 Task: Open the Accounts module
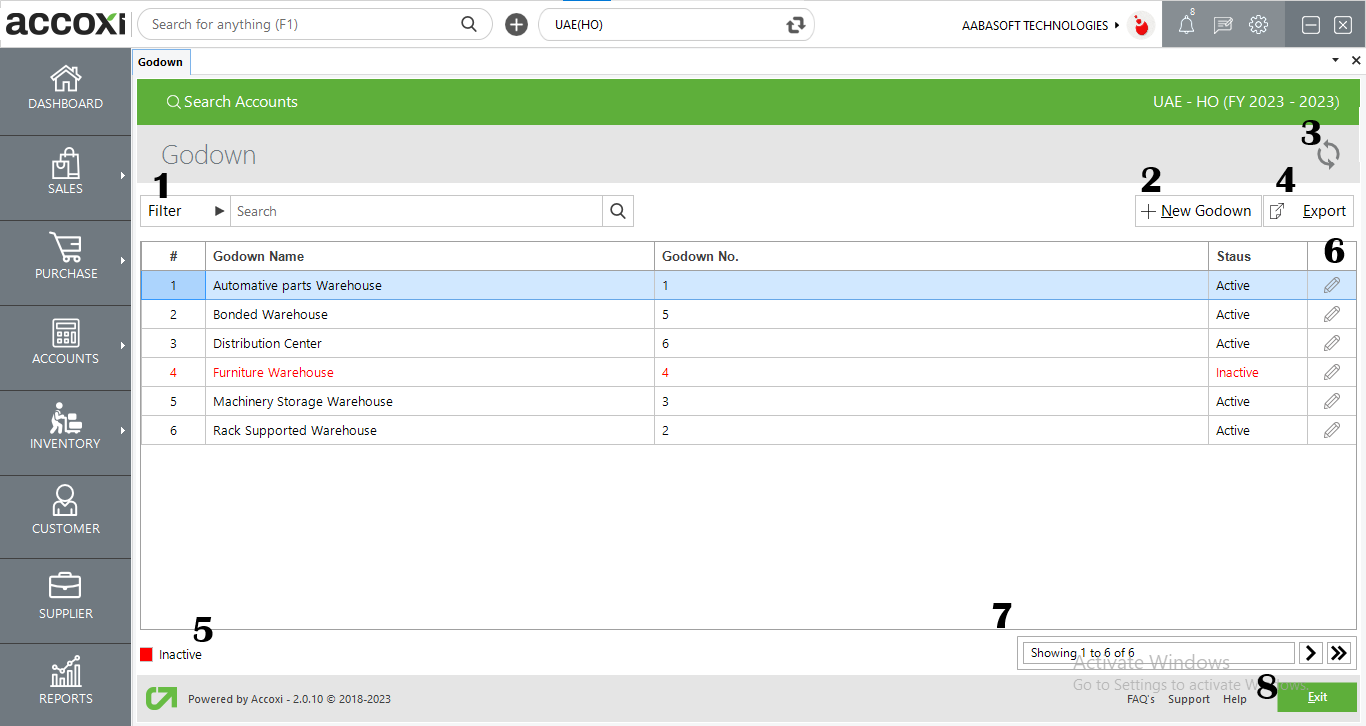[65, 347]
